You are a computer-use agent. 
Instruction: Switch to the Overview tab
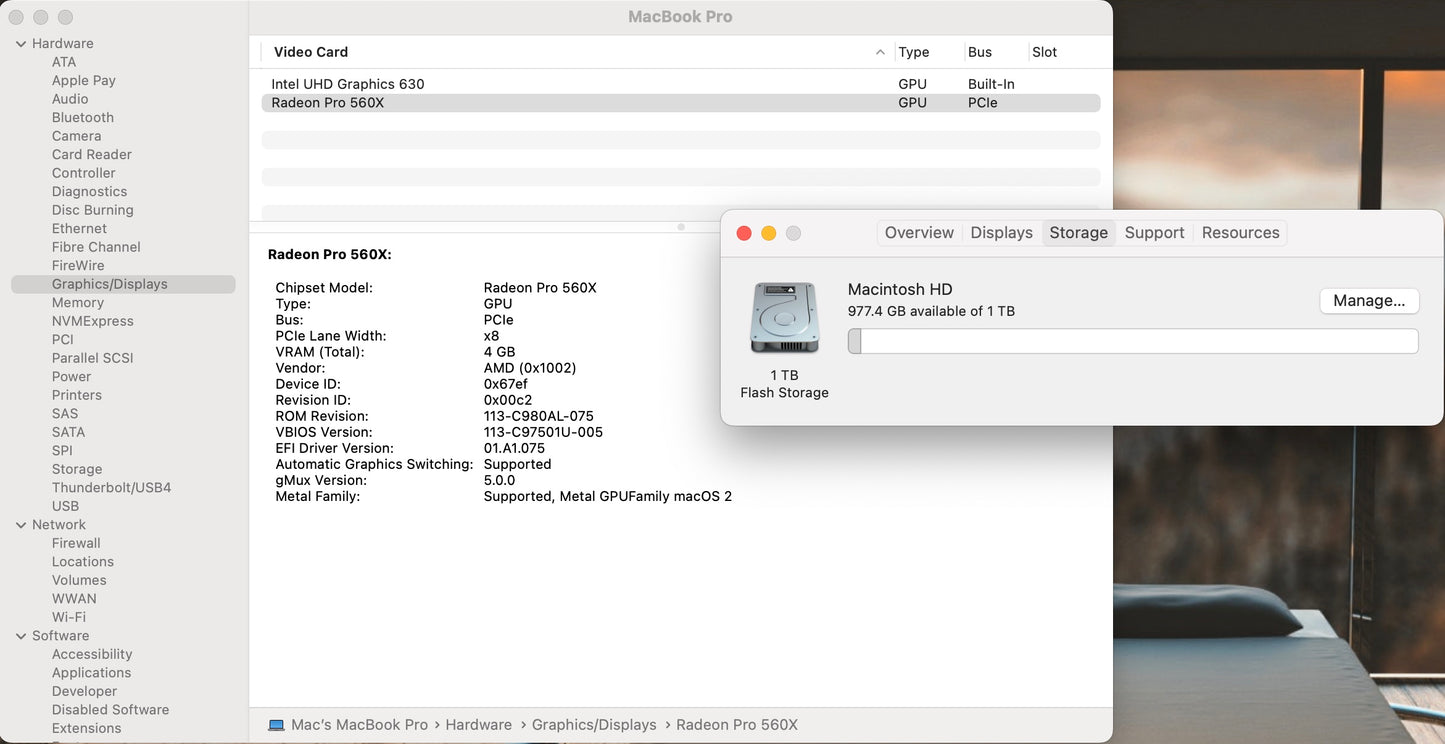(918, 232)
